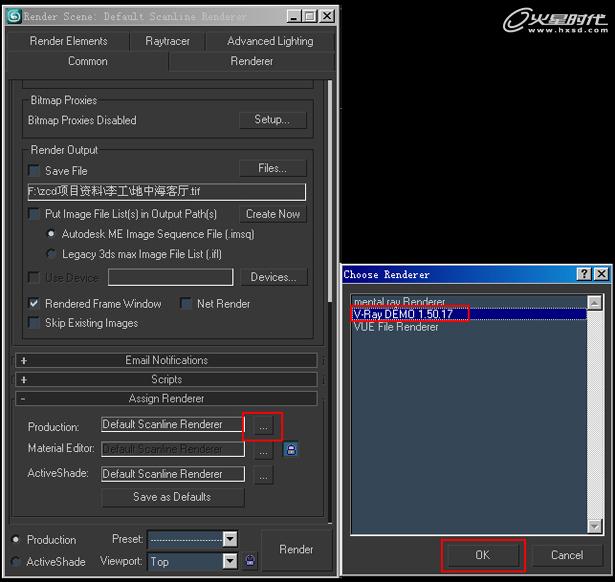Expand the Email Notifications rollout

pos(166,360)
